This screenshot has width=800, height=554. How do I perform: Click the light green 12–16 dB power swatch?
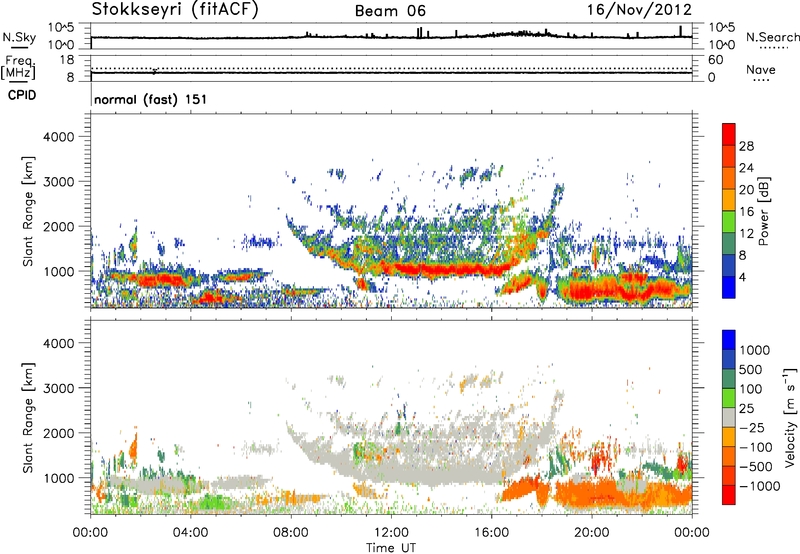[729, 221]
